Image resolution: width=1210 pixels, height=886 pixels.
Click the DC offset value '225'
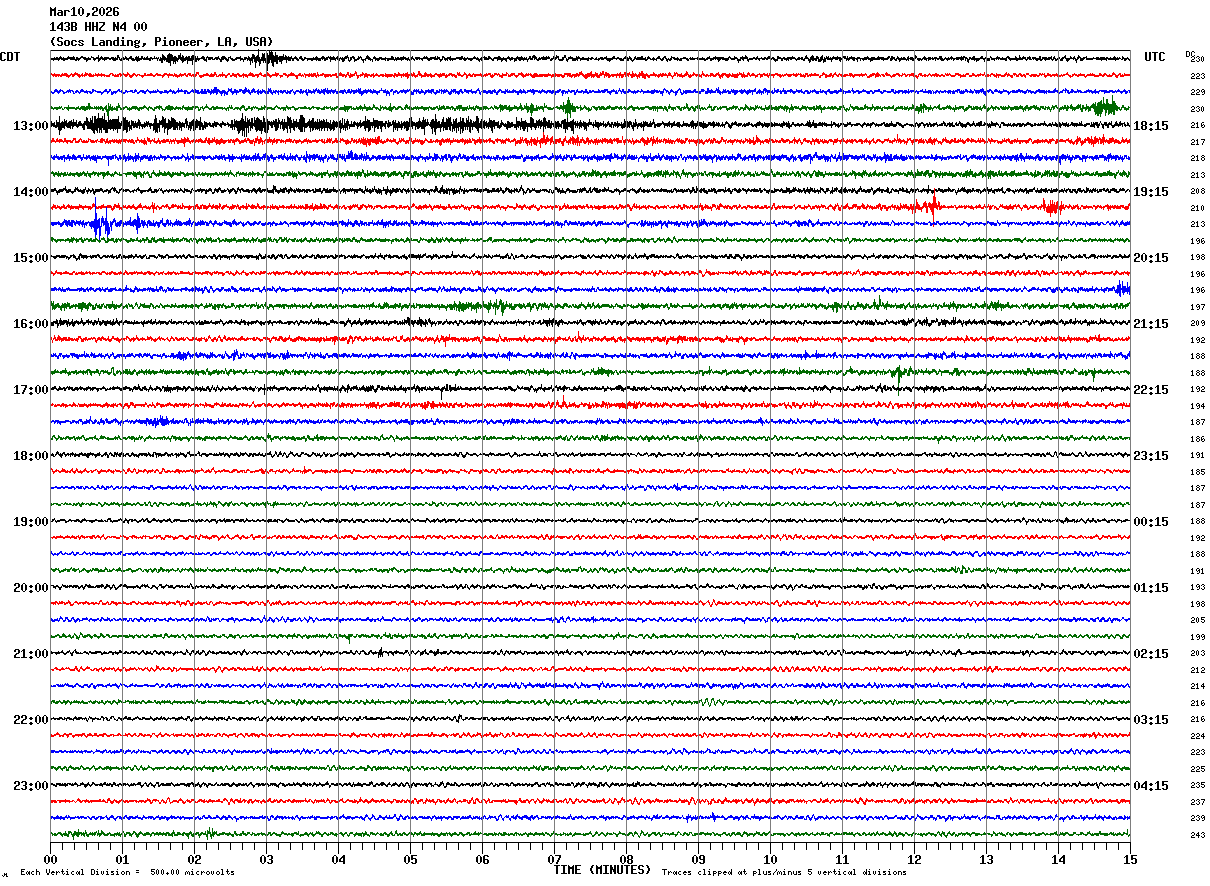(1197, 769)
